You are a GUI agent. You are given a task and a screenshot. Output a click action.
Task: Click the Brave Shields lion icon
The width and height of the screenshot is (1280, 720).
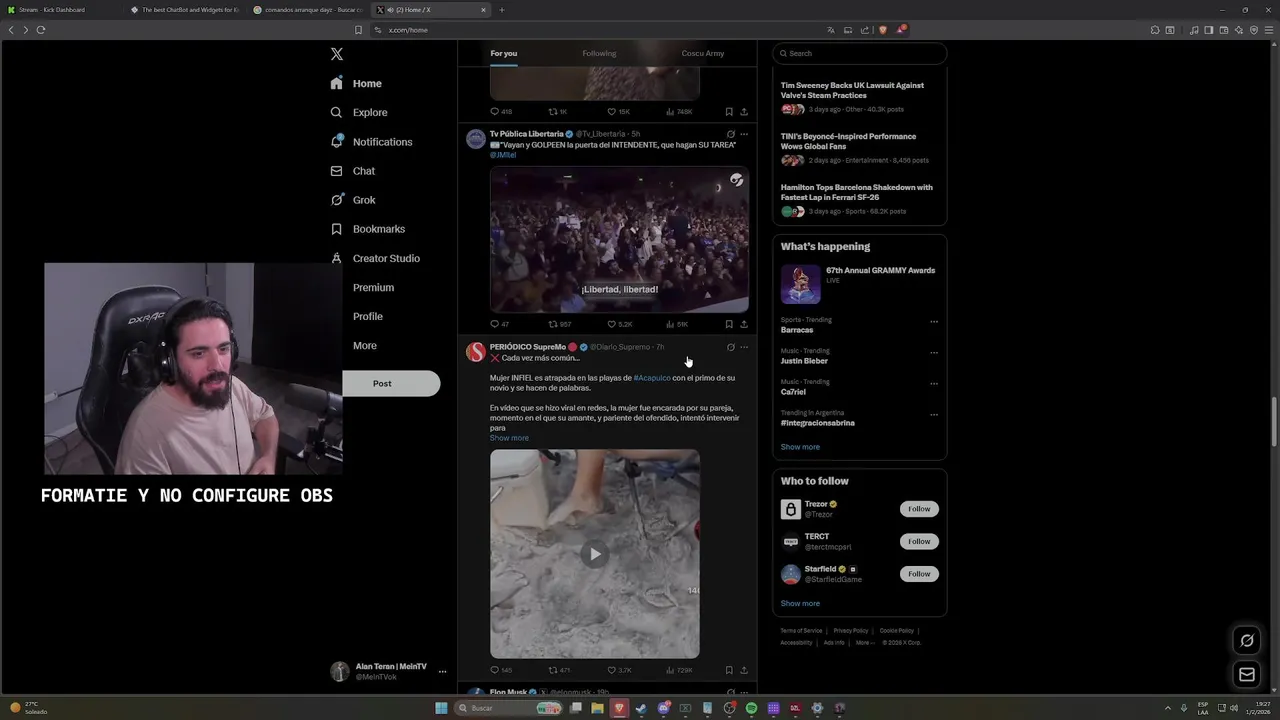(882, 30)
